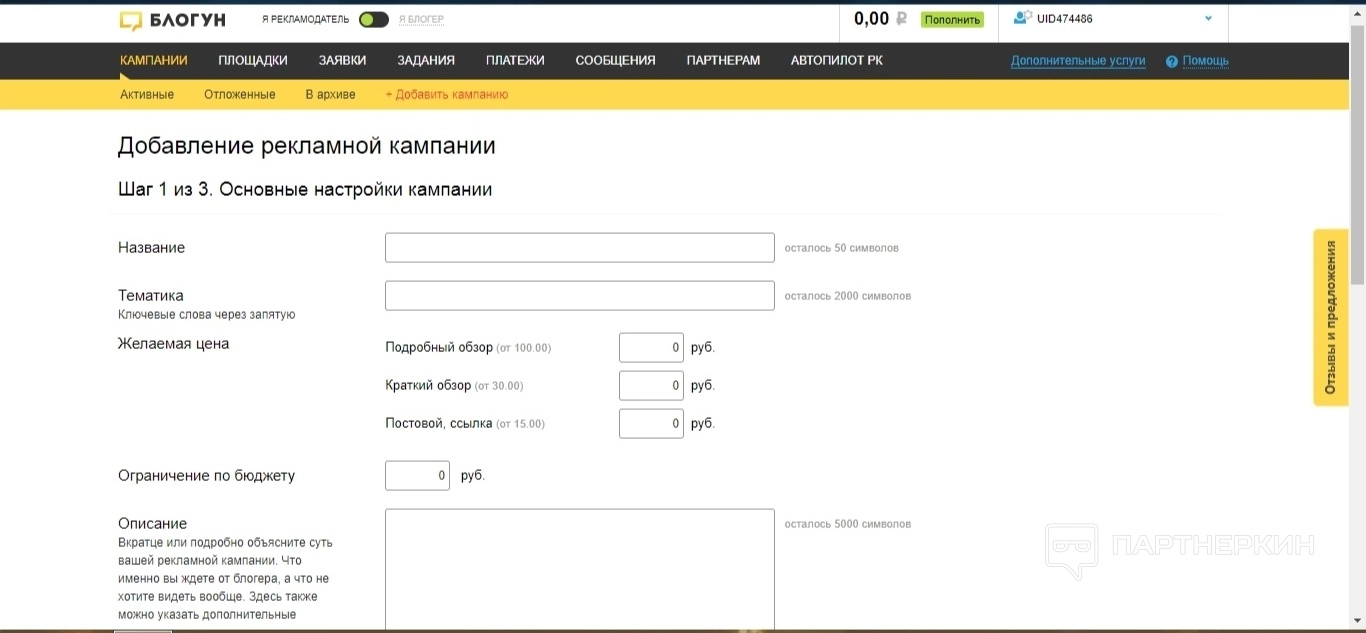Select the Я РЕКЛАМОДАТЕЛЬ label
The image size is (1366, 633).
coord(305,19)
